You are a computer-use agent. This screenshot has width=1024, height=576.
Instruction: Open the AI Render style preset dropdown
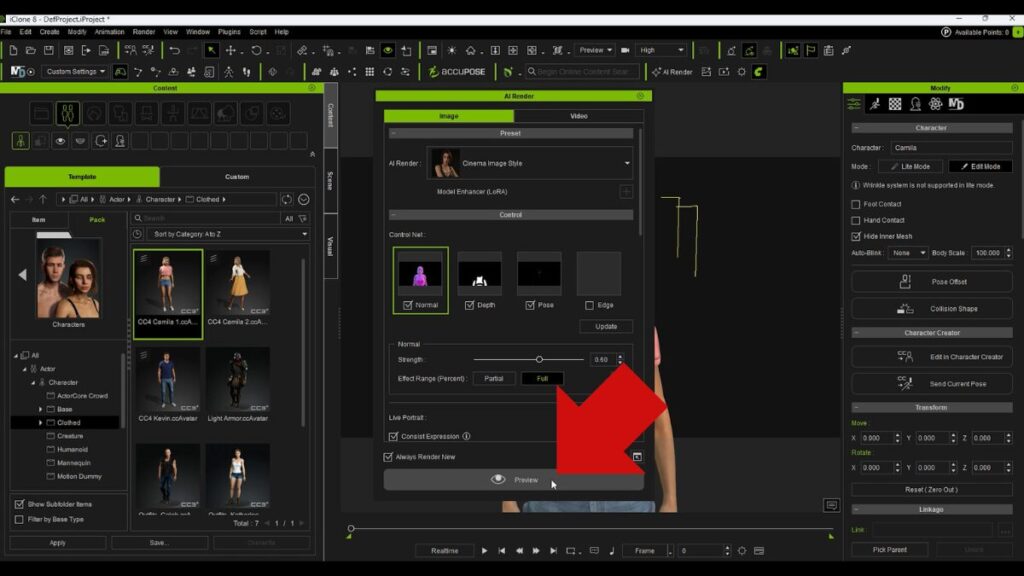coord(530,163)
